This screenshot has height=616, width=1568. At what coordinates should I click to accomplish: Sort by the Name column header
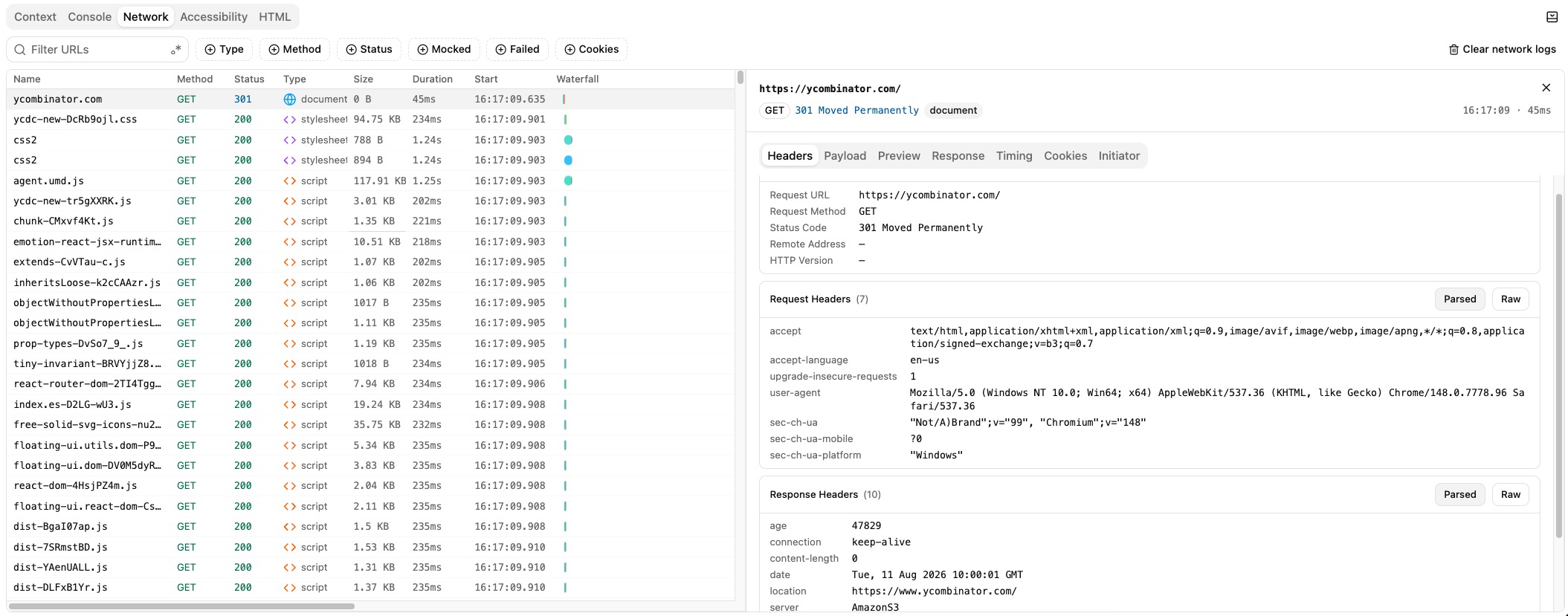coord(27,80)
